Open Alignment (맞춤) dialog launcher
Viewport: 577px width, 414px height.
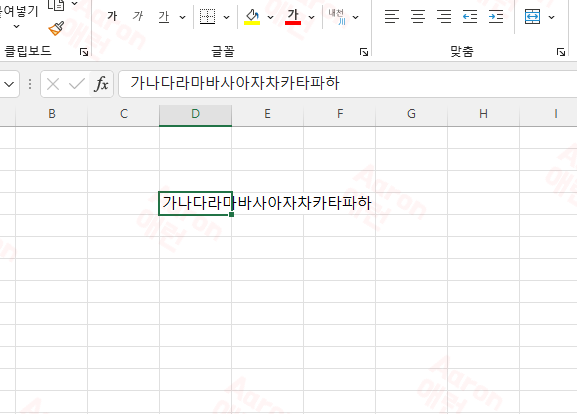click(x=561, y=52)
